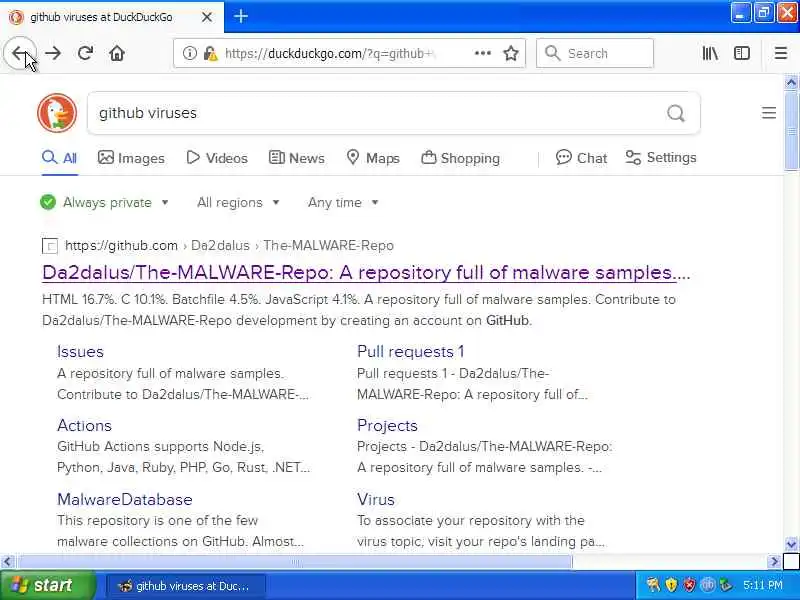Switch to the Maps tab
Screen dimensions: 800x600
(x=373, y=158)
